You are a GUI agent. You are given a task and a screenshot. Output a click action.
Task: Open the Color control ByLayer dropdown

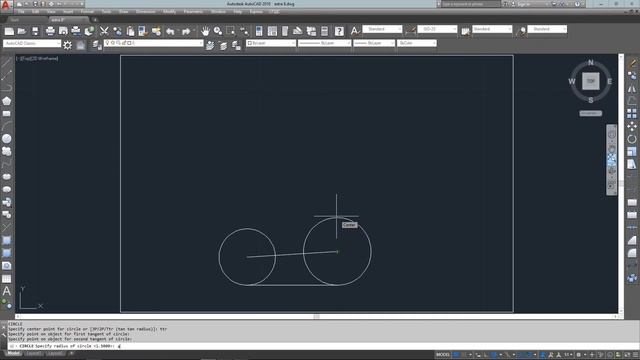point(271,43)
